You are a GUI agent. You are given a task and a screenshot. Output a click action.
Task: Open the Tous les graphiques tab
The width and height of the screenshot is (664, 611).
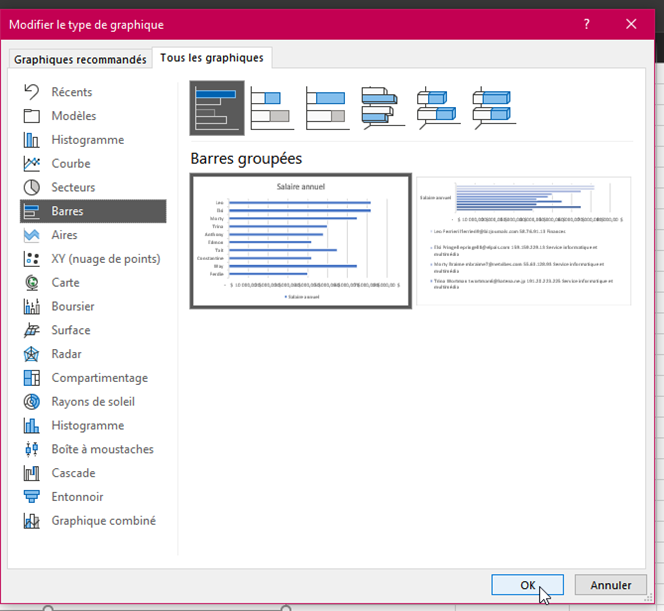pyautogui.click(x=214, y=58)
